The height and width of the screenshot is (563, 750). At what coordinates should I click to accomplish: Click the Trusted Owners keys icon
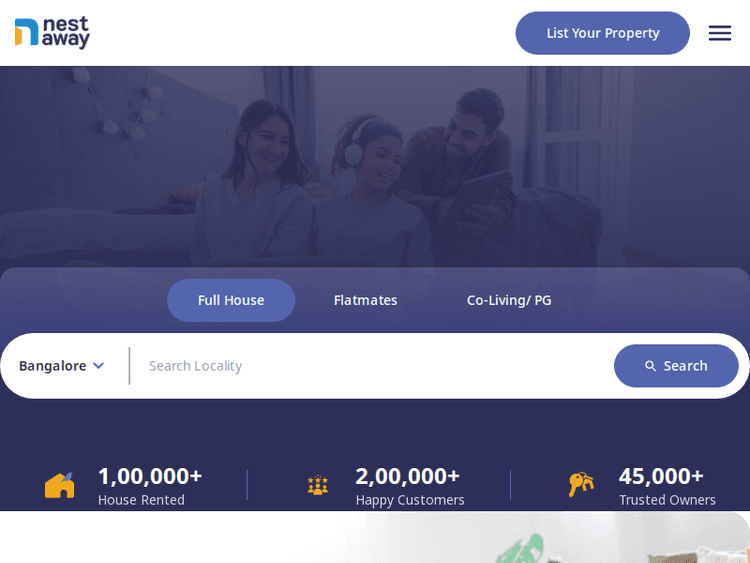point(581,484)
